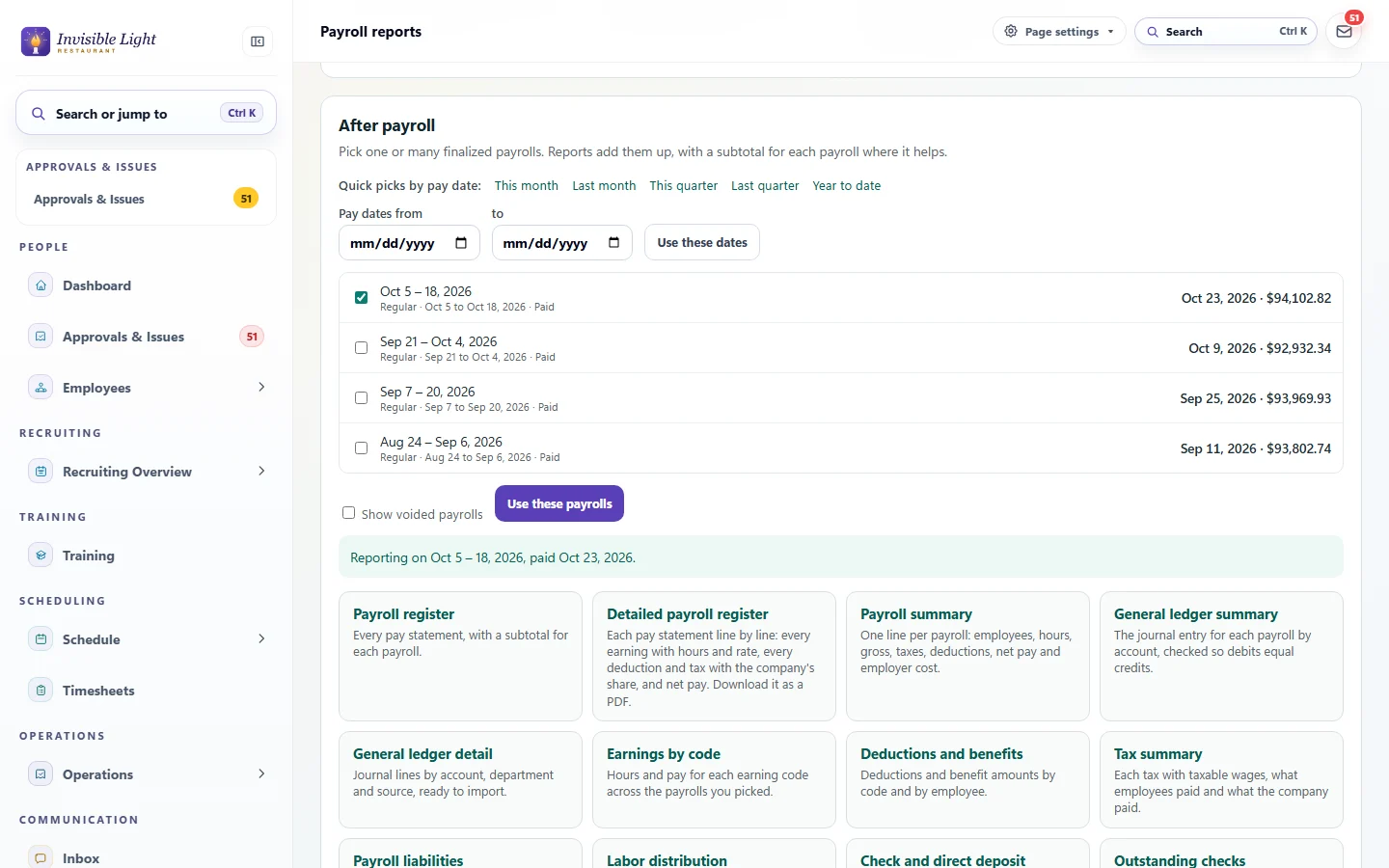This screenshot has width=1389, height=868.
Task: Open the Payroll register report card
Action: tap(460, 656)
